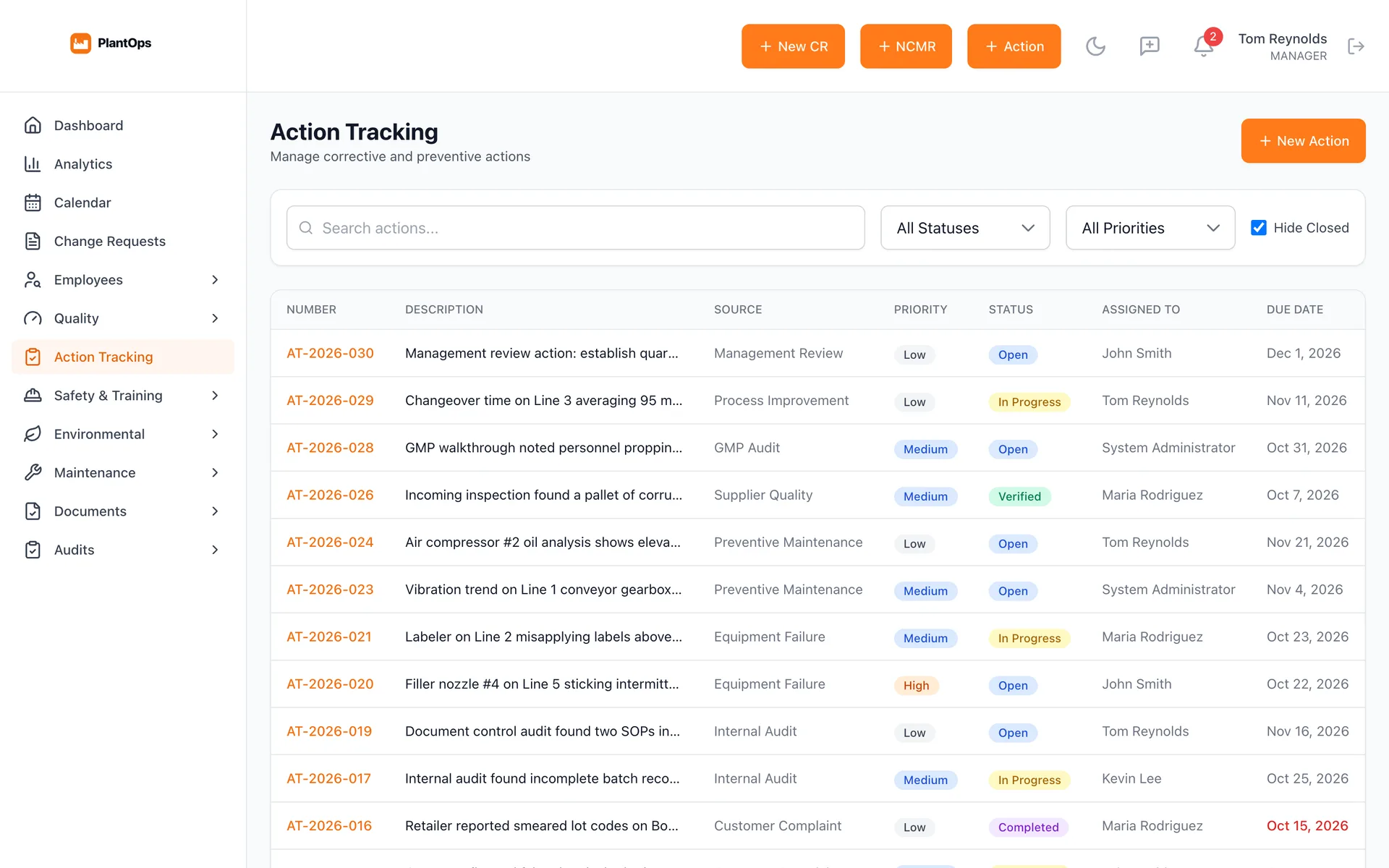Click the NCMR button

click(906, 46)
